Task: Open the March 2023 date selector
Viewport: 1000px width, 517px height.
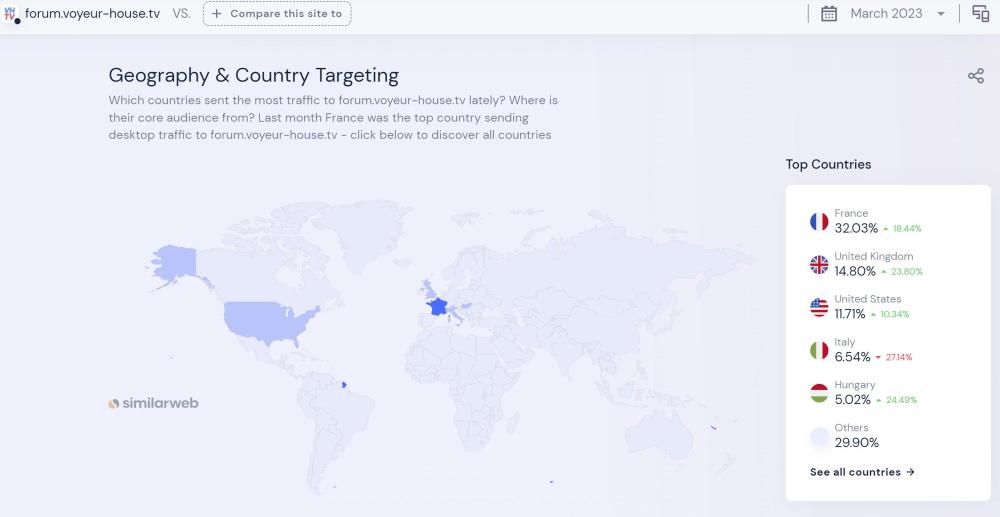Action: click(x=886, y=14)
